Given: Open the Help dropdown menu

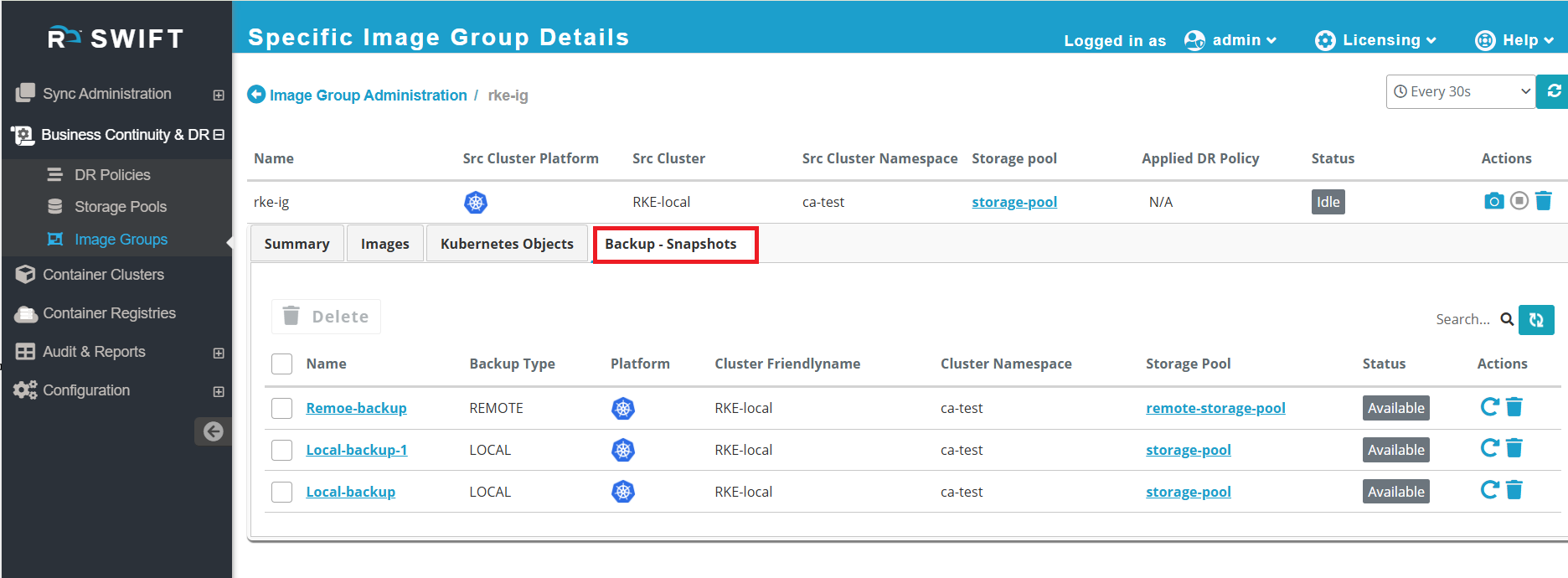Looking at the screenshot, I should coord(1514,40).
